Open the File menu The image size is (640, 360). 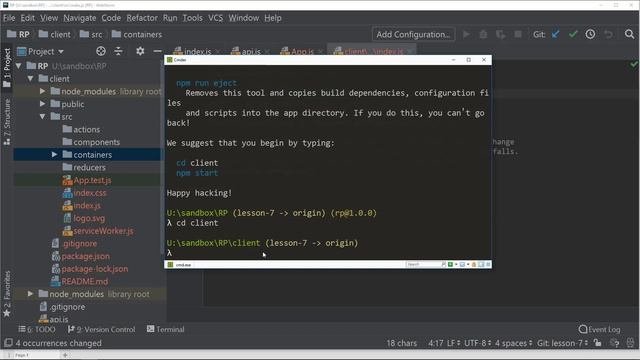(9, 18)
